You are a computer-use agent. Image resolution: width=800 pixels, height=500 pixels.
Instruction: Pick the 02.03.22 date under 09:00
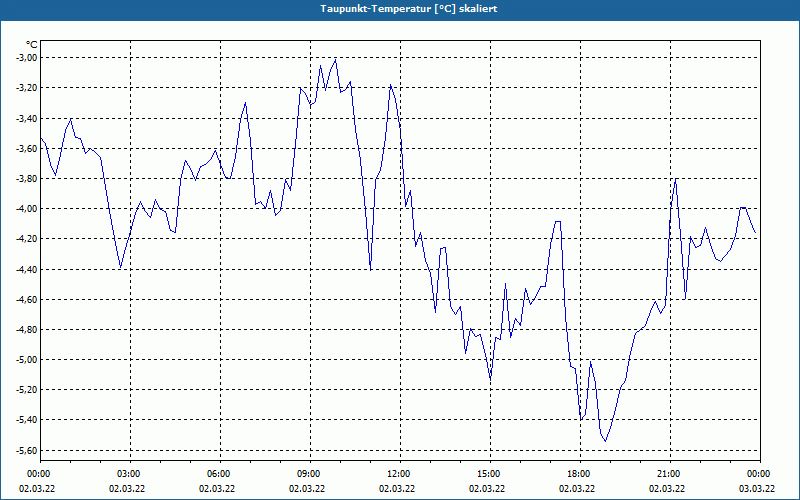(x=307, y=489)
